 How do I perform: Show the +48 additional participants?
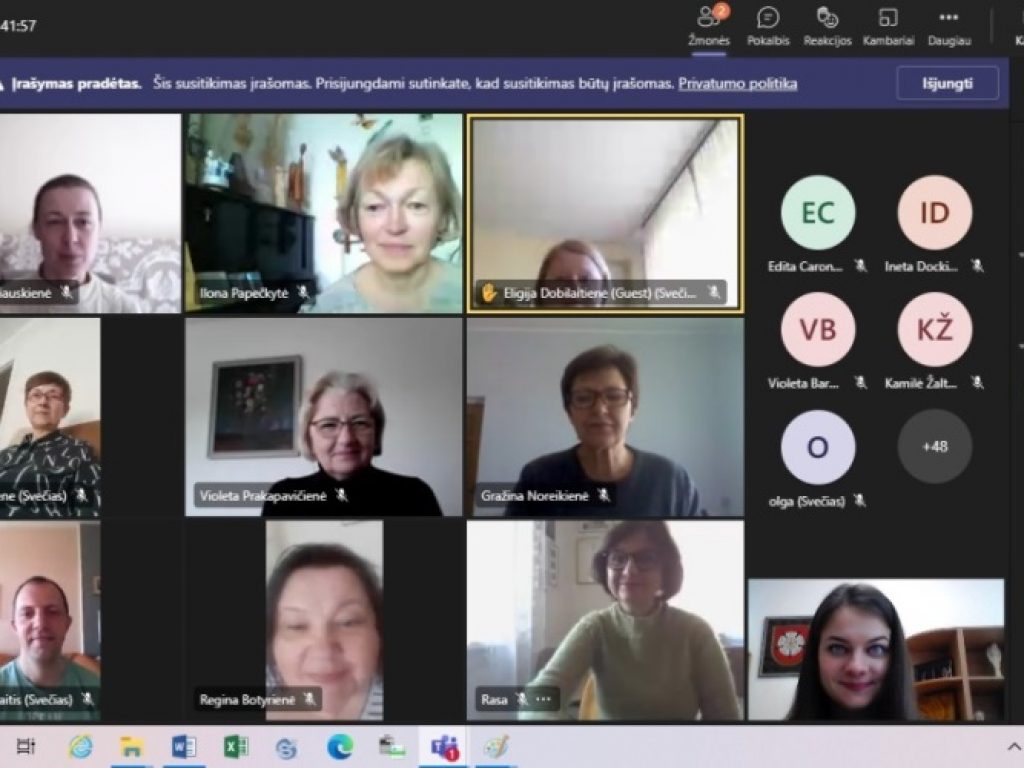pyautogui.click(x=935, y=447)
